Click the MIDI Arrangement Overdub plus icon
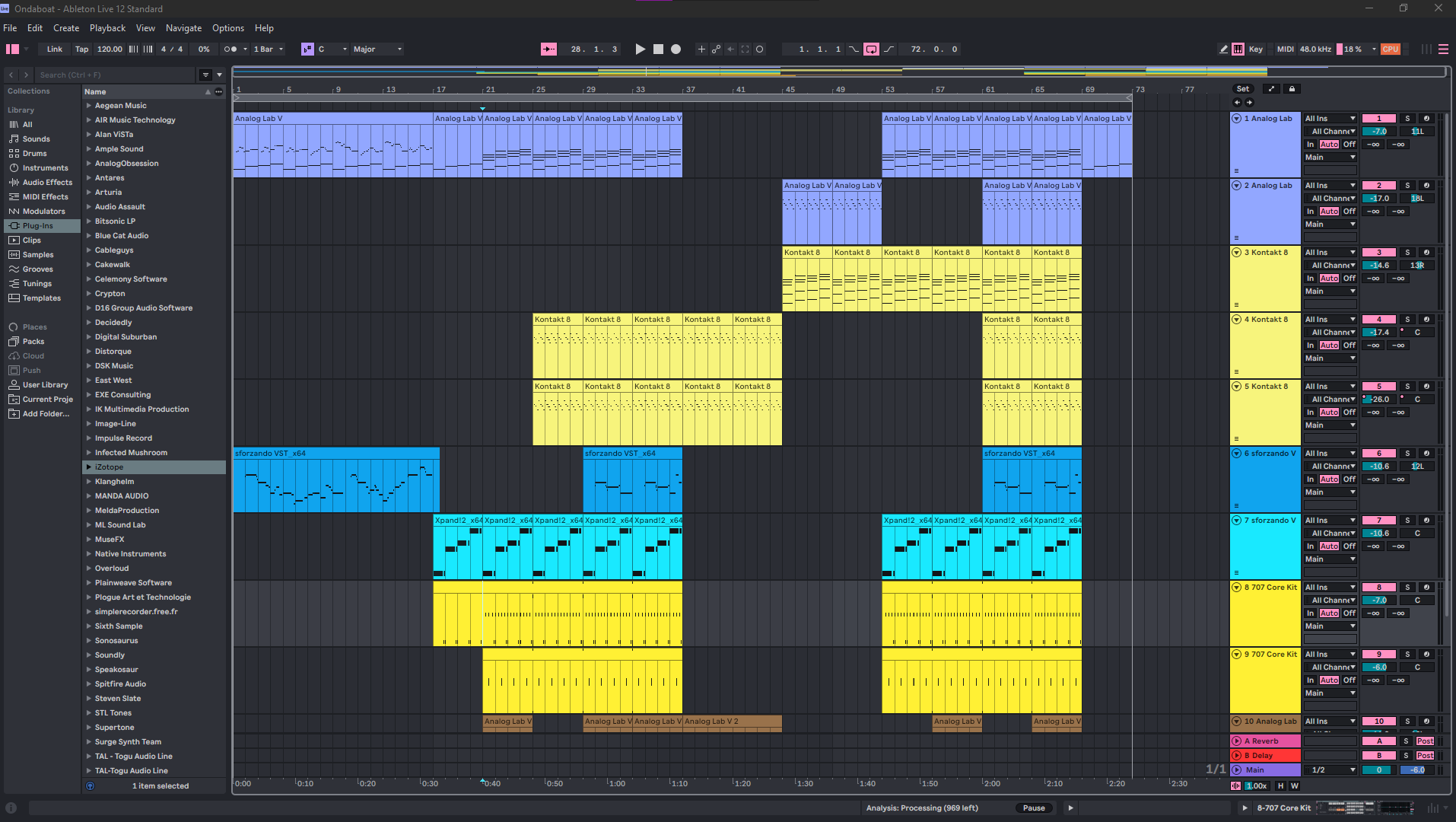This screenshot has height=822, width=1456. (x=701, y=49)
